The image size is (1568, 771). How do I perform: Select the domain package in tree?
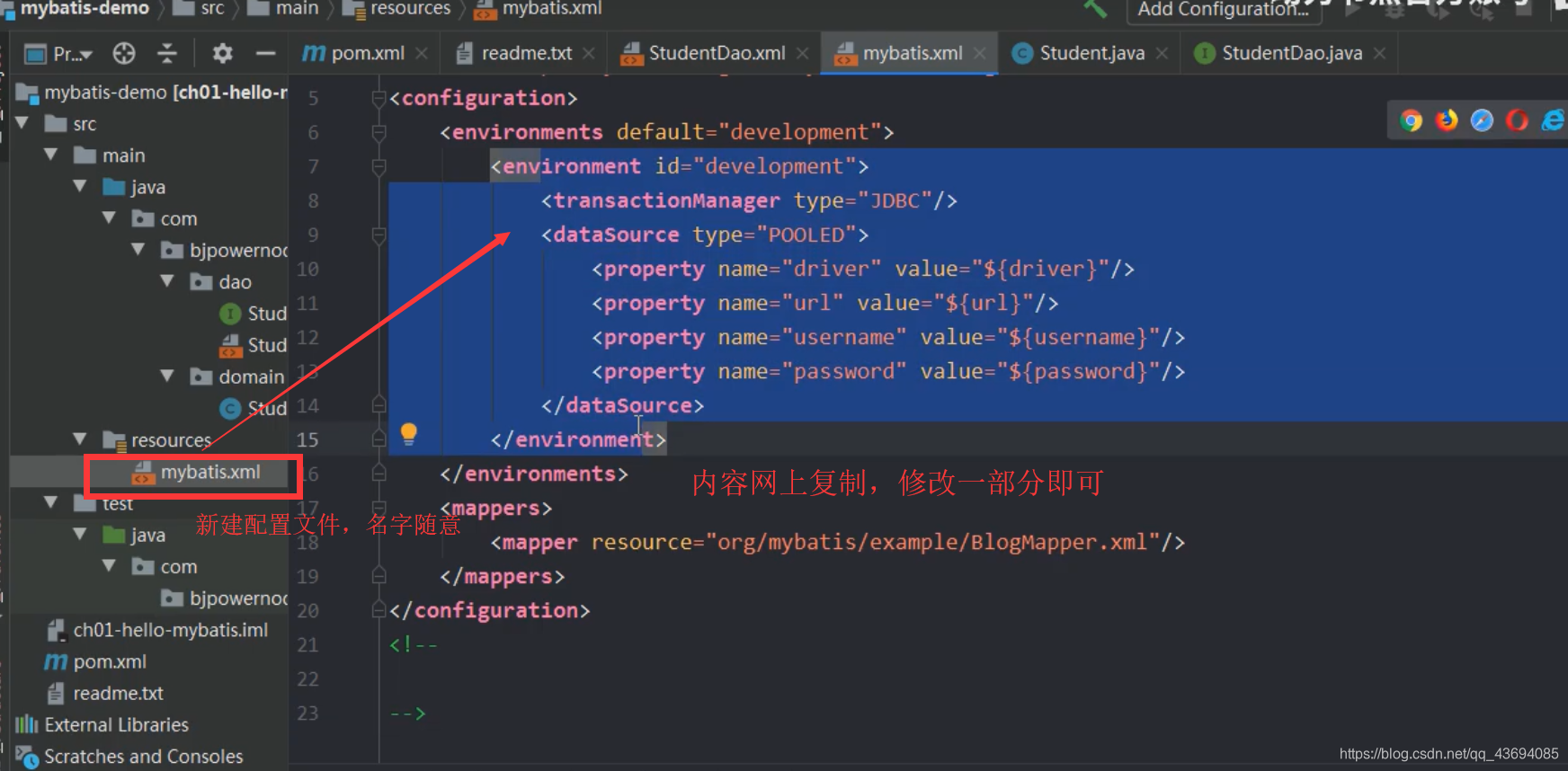[238, 377]
